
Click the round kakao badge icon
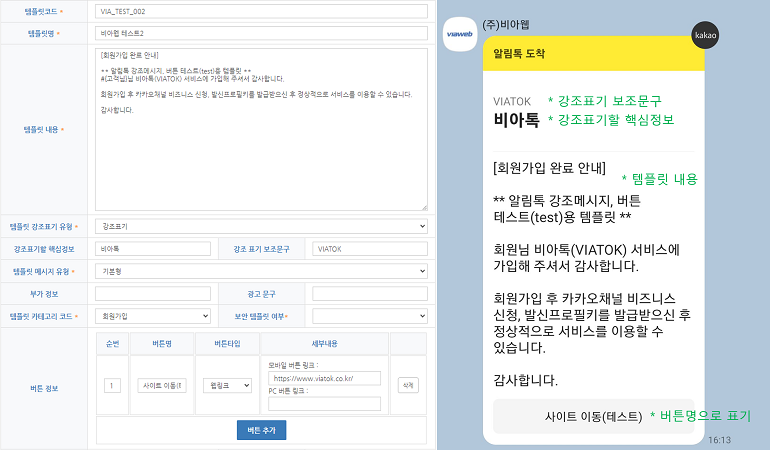pyautogui.click(x=705, y=35)
